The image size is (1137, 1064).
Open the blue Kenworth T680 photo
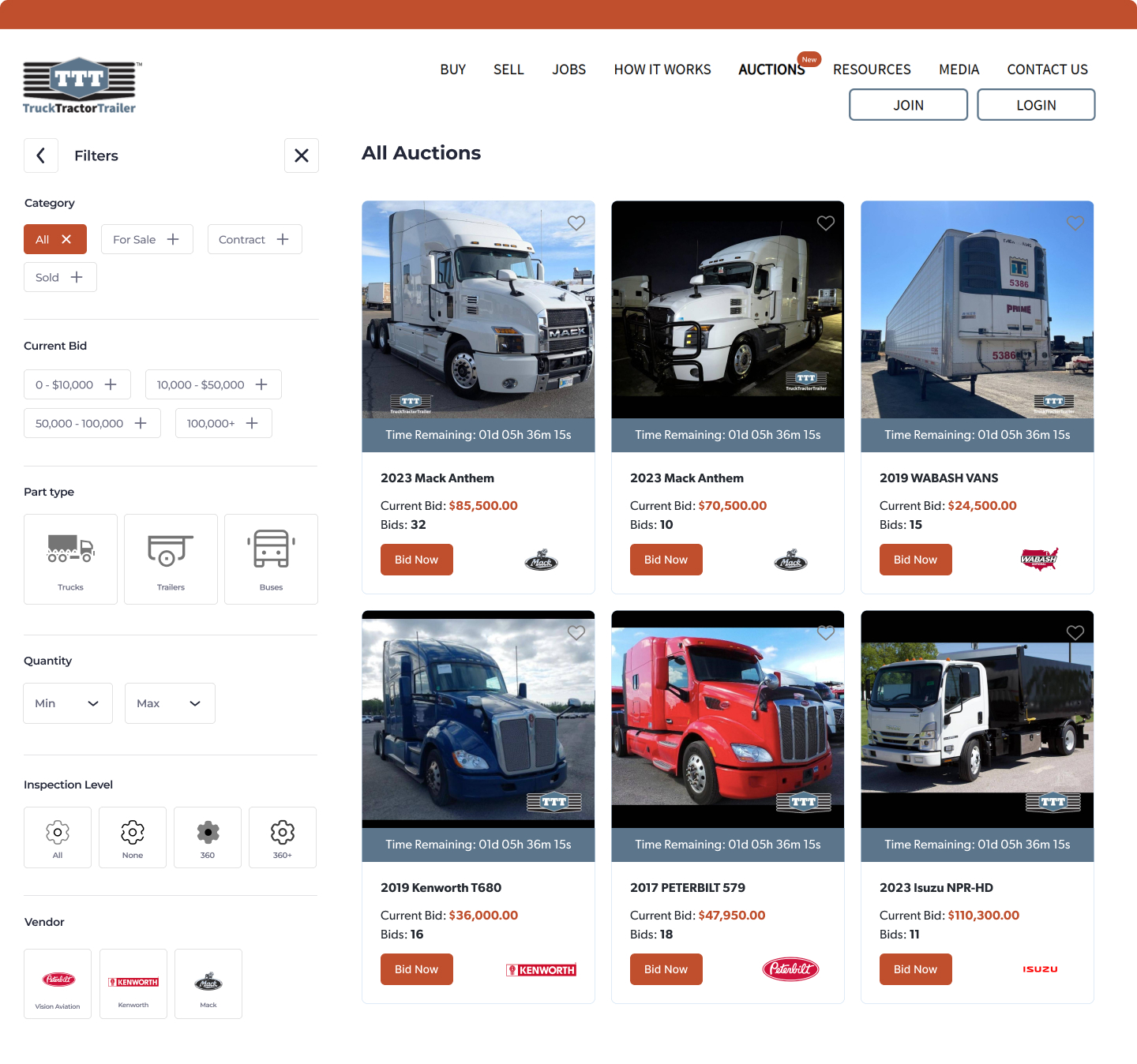click(x=478, y=719)
